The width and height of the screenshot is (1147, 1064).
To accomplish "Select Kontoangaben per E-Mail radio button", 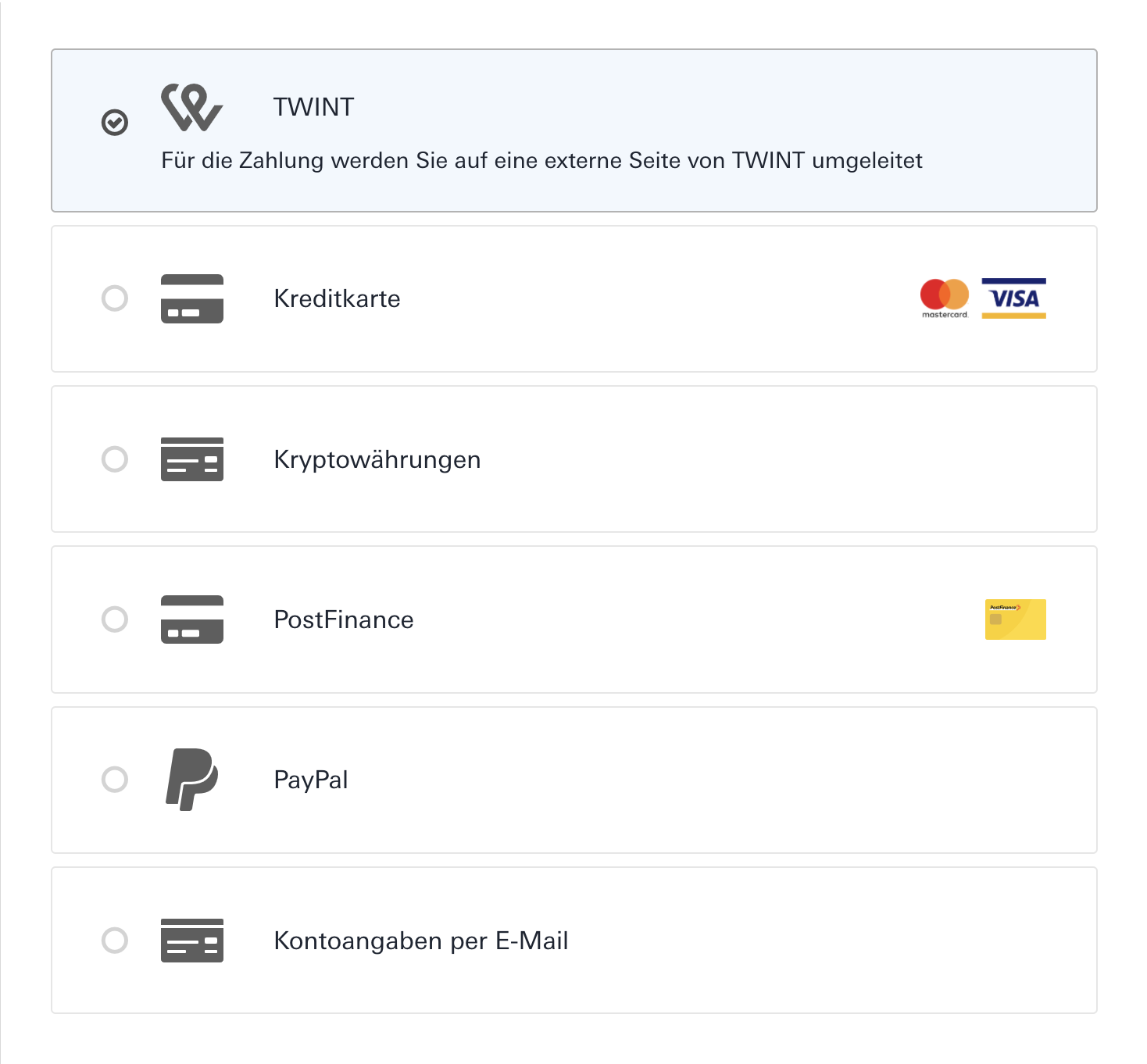I will point(115,941).
